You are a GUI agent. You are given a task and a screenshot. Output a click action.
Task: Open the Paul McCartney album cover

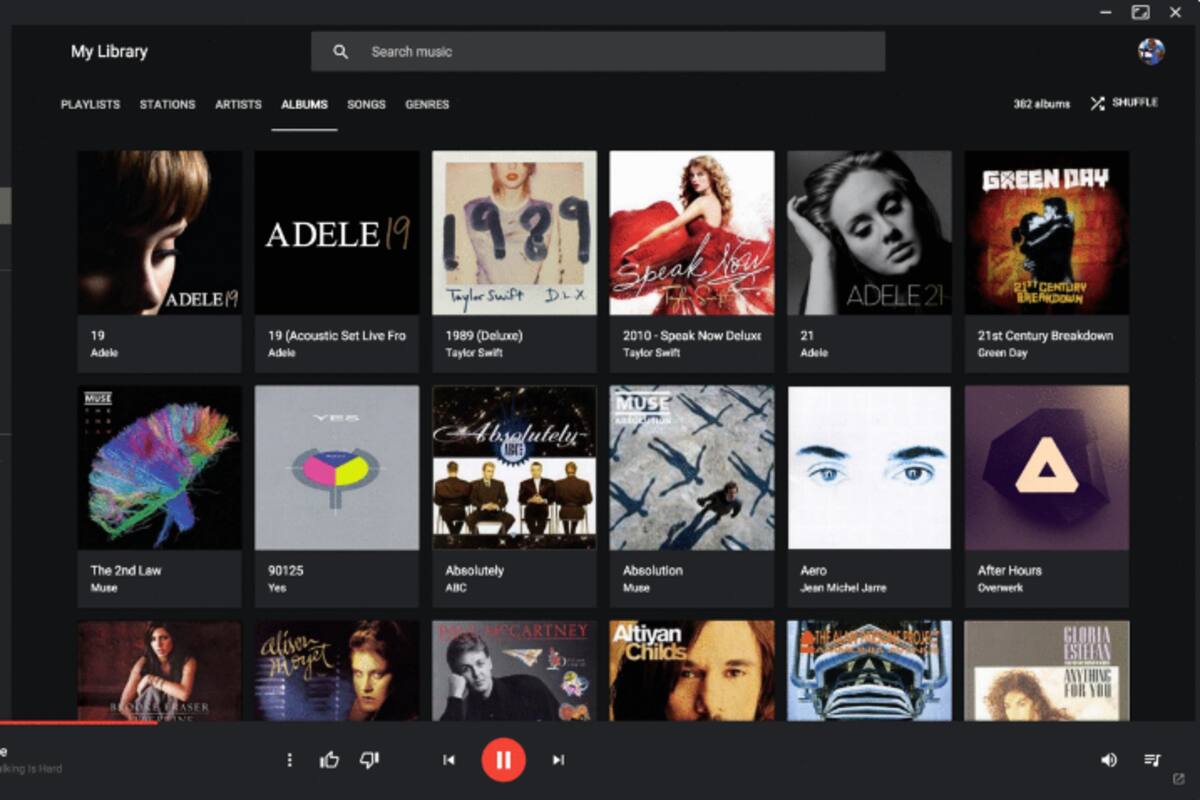point(514,670)
